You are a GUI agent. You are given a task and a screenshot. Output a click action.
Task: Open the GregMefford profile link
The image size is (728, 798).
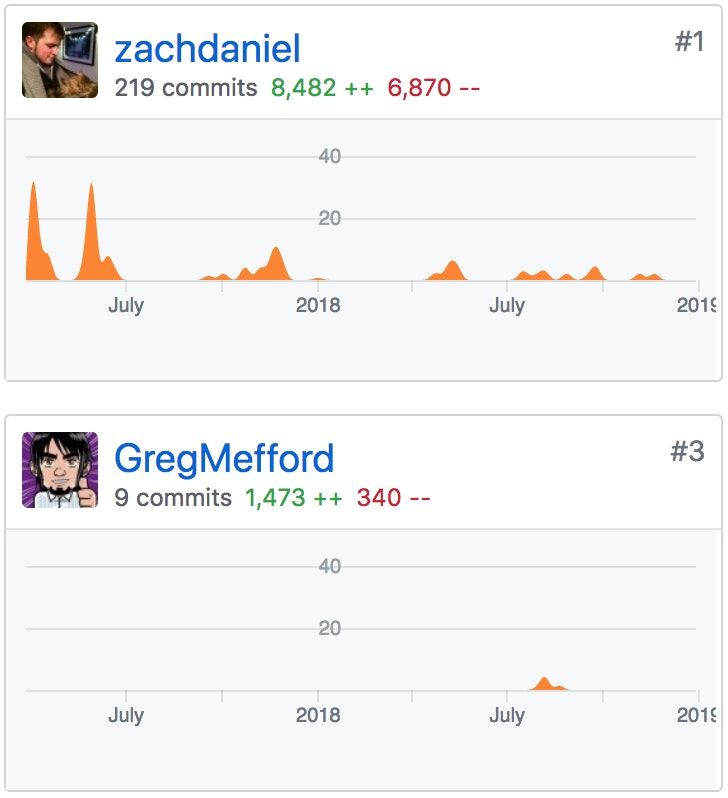224,459
